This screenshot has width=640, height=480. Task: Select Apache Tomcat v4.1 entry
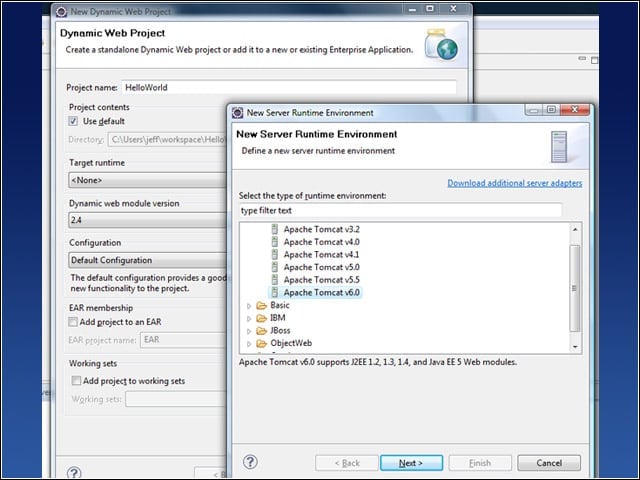pos(321,254)
